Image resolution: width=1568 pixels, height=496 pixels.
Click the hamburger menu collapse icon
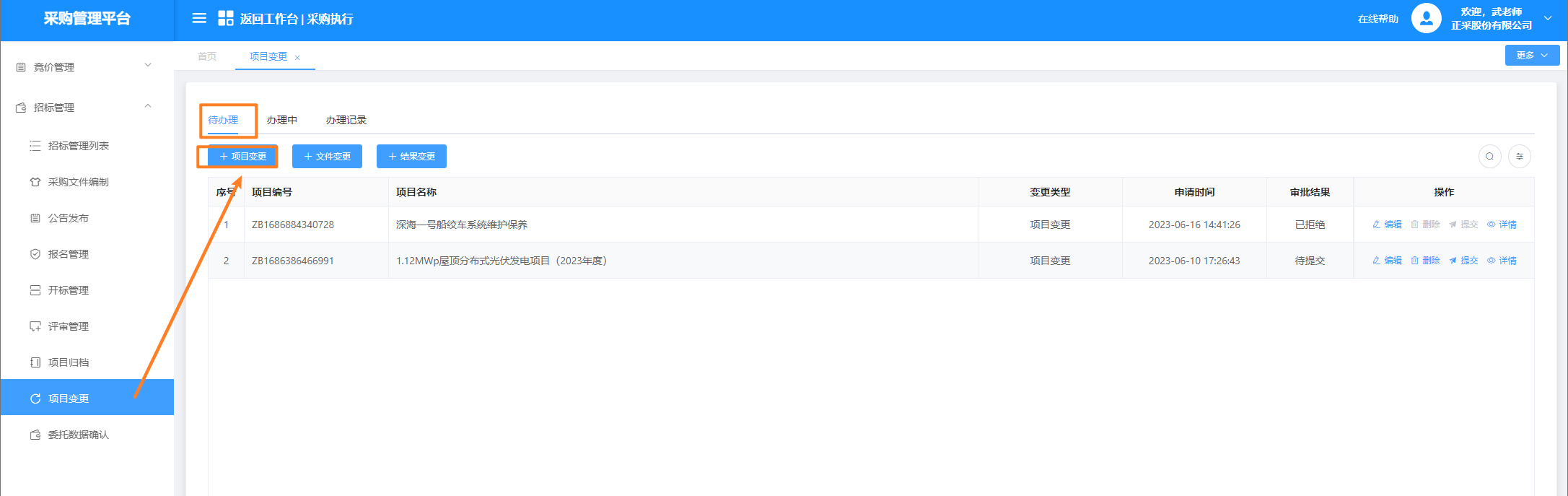[x=199, y=19]
